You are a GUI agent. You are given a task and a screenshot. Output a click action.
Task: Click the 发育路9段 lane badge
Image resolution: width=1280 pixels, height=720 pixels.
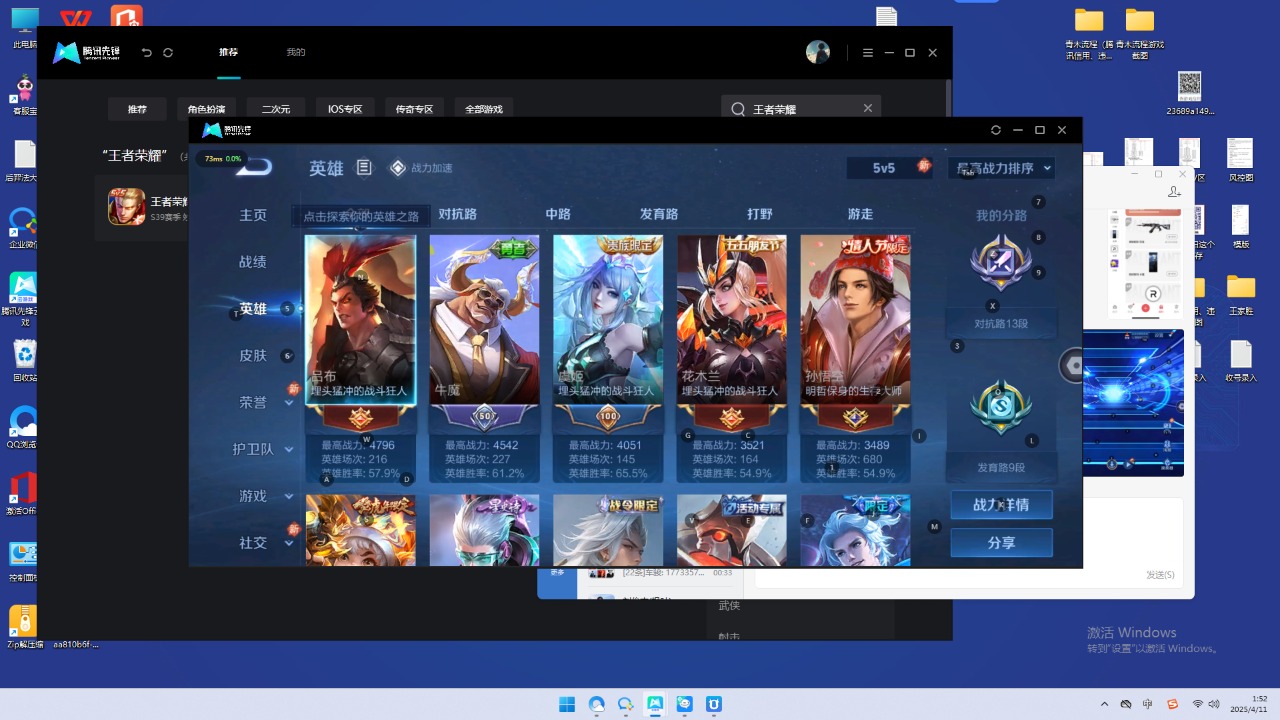pyautogui.click(x=1001, y=407)
